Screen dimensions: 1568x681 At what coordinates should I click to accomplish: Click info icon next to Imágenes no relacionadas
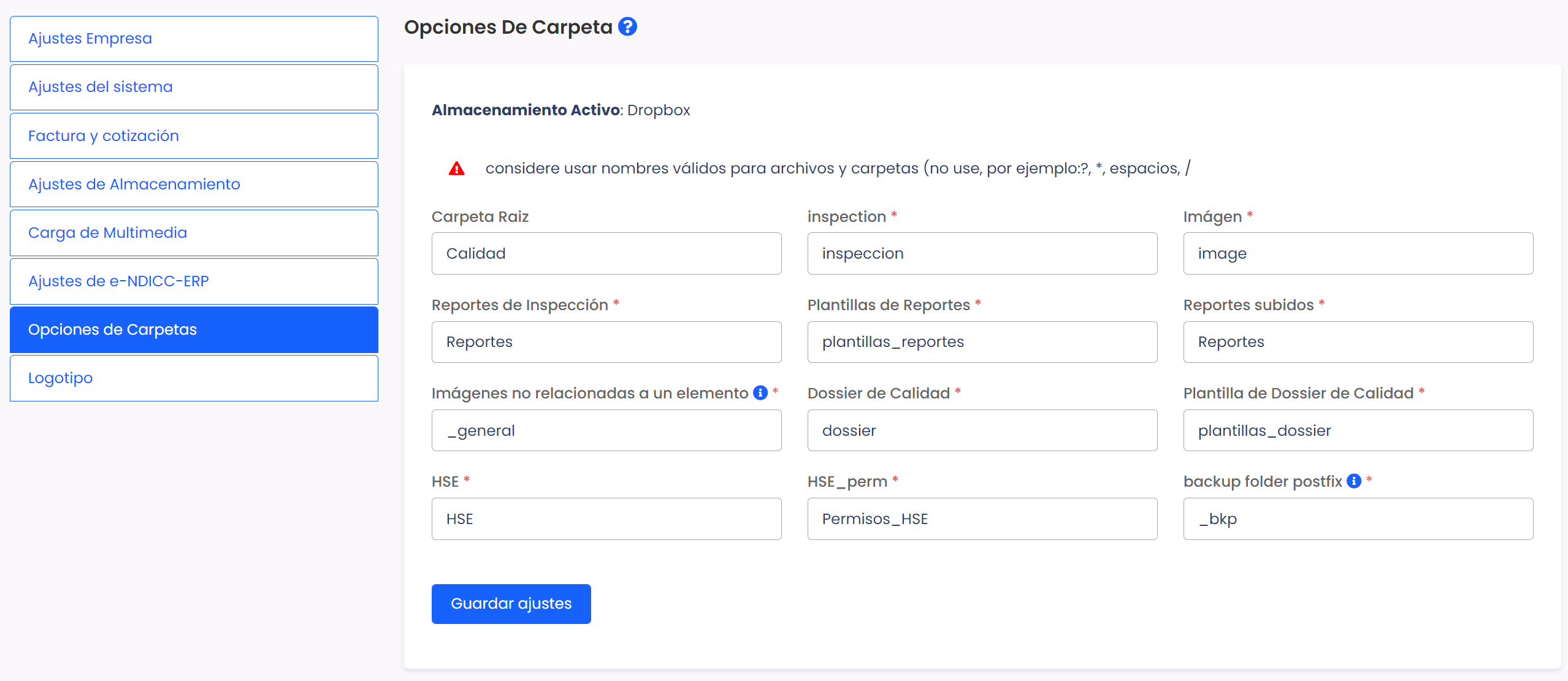(760, 393)
